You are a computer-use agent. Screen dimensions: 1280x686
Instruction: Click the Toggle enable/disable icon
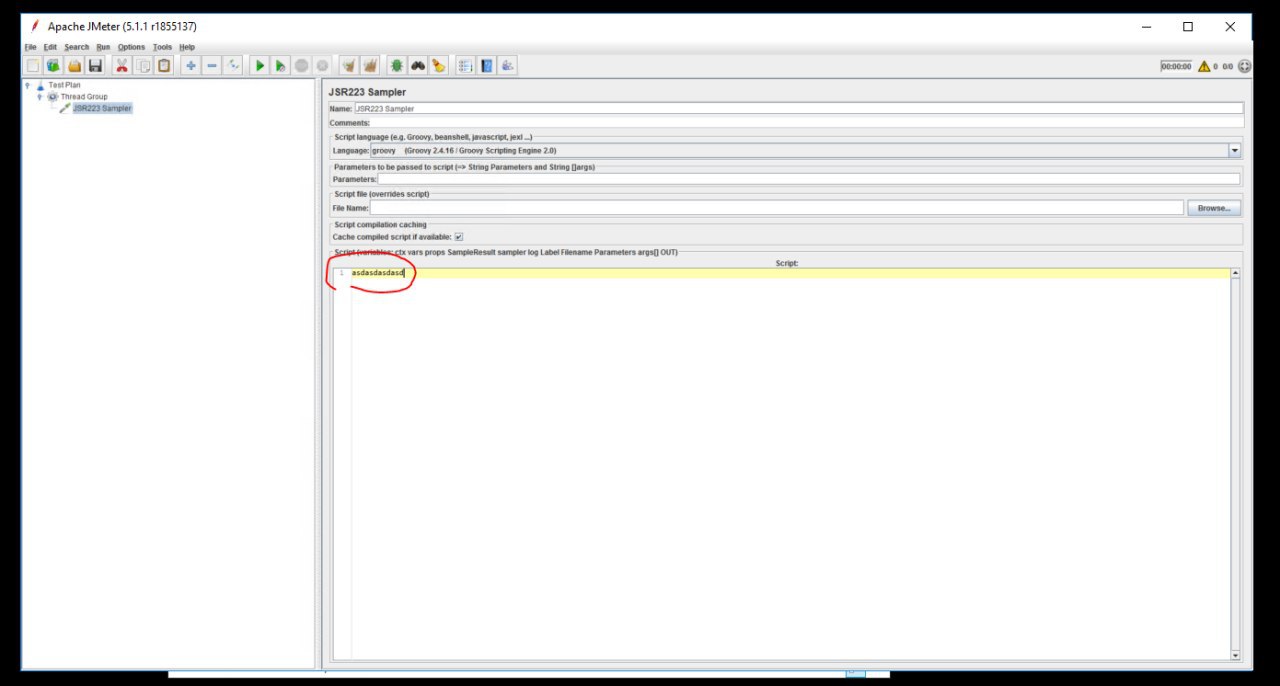point(233,66)
